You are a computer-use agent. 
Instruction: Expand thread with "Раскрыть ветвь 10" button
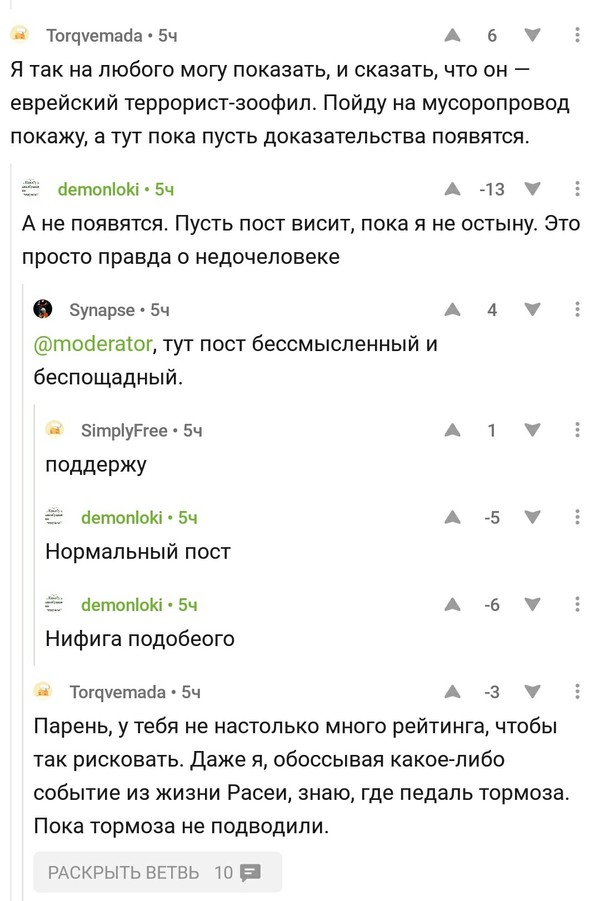tap(157, 872)
